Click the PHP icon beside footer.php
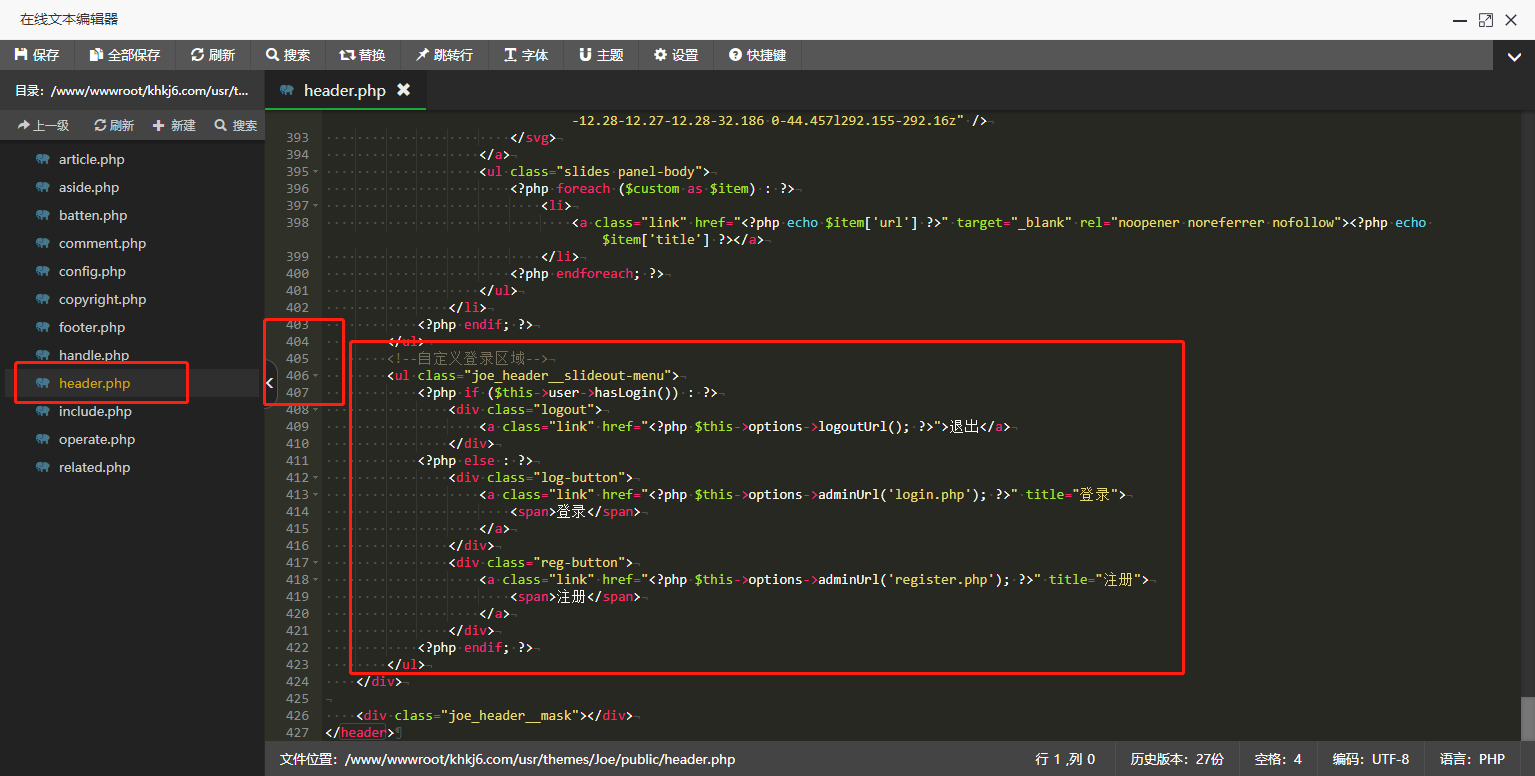 coord(42,327)
